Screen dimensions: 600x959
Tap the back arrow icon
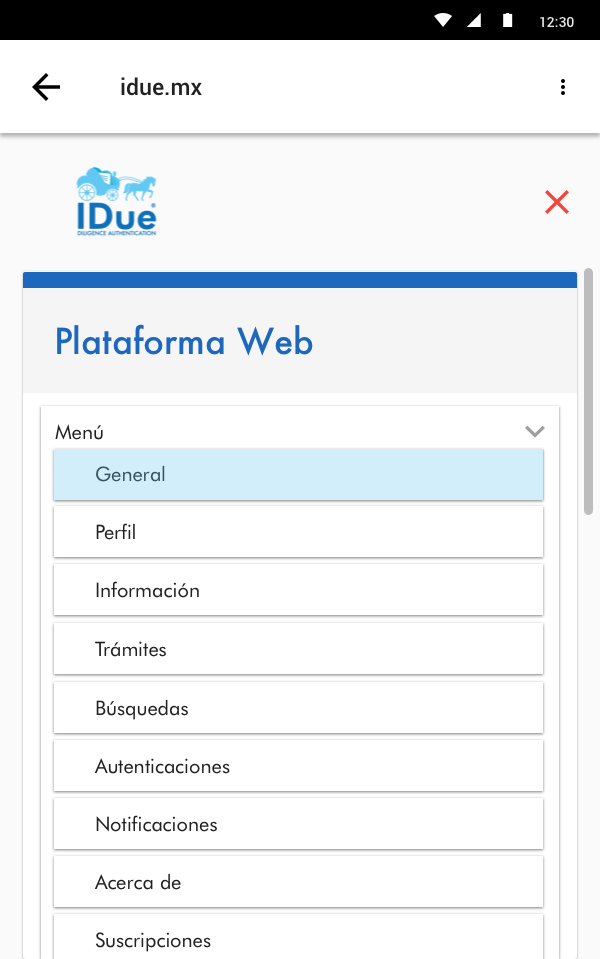[46, 87]
